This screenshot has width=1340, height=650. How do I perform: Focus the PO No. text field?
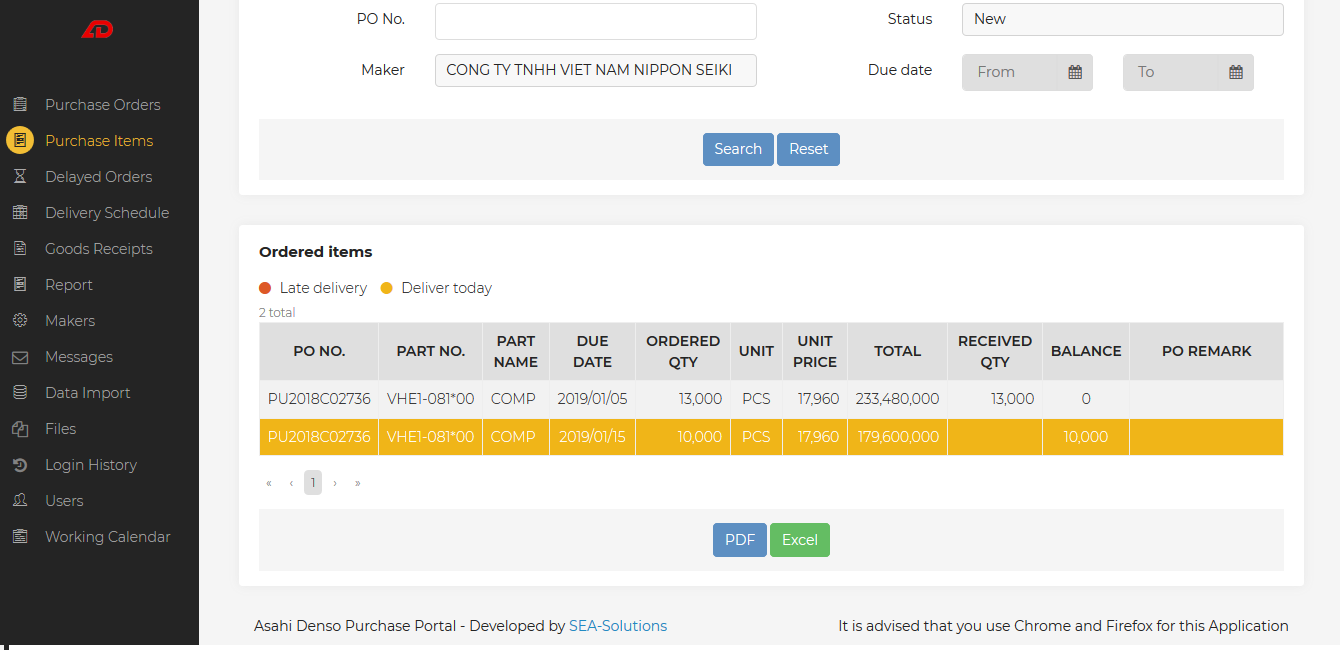tap(595, 21)
